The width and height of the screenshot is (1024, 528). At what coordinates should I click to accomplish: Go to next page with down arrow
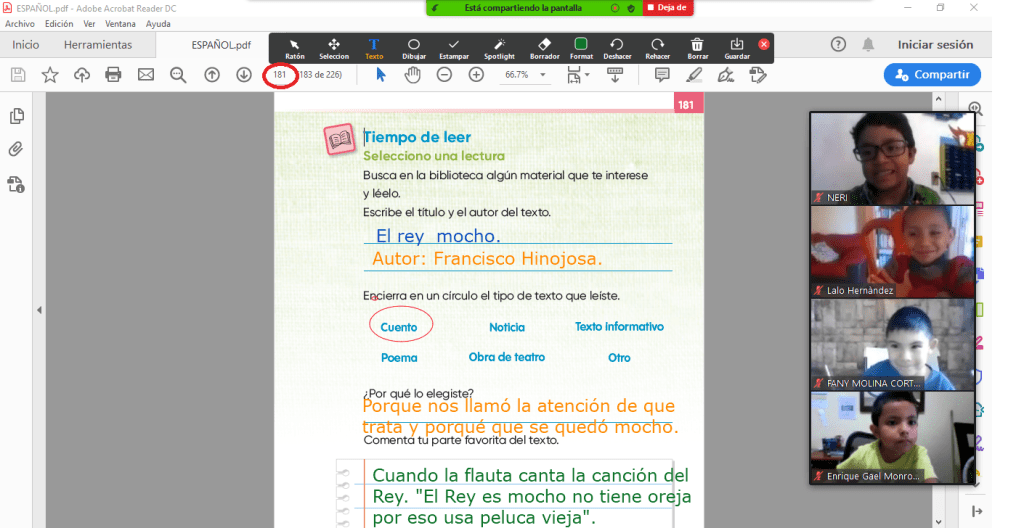[243, 75]
